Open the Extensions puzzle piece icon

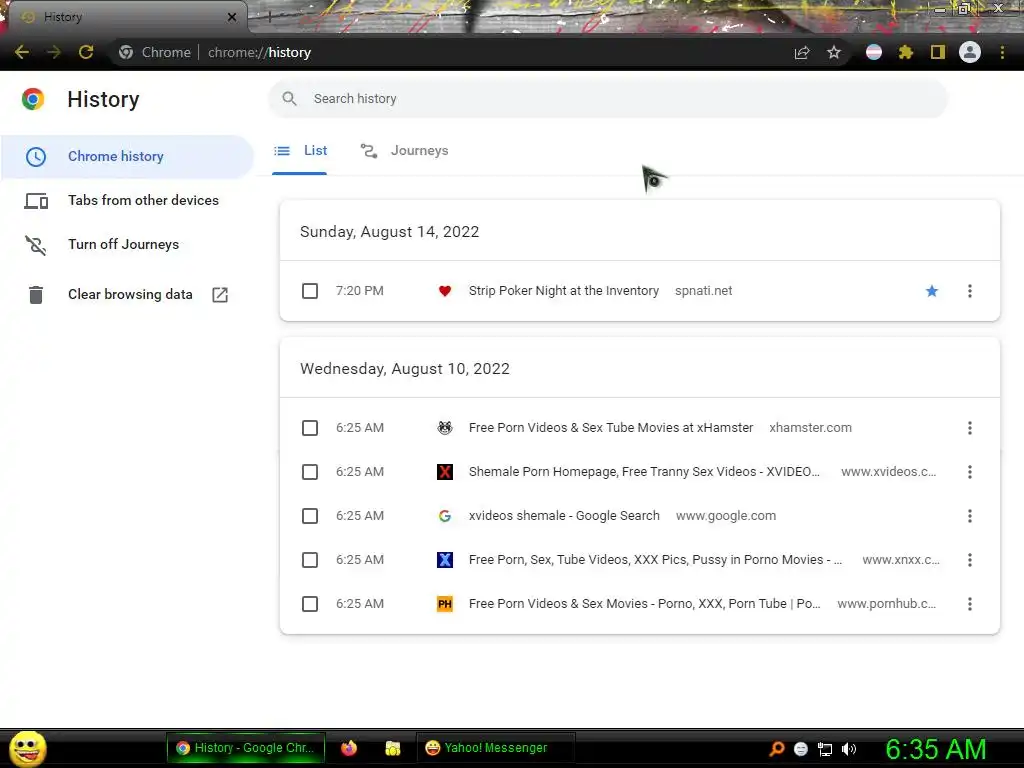[x=905, y=52]
